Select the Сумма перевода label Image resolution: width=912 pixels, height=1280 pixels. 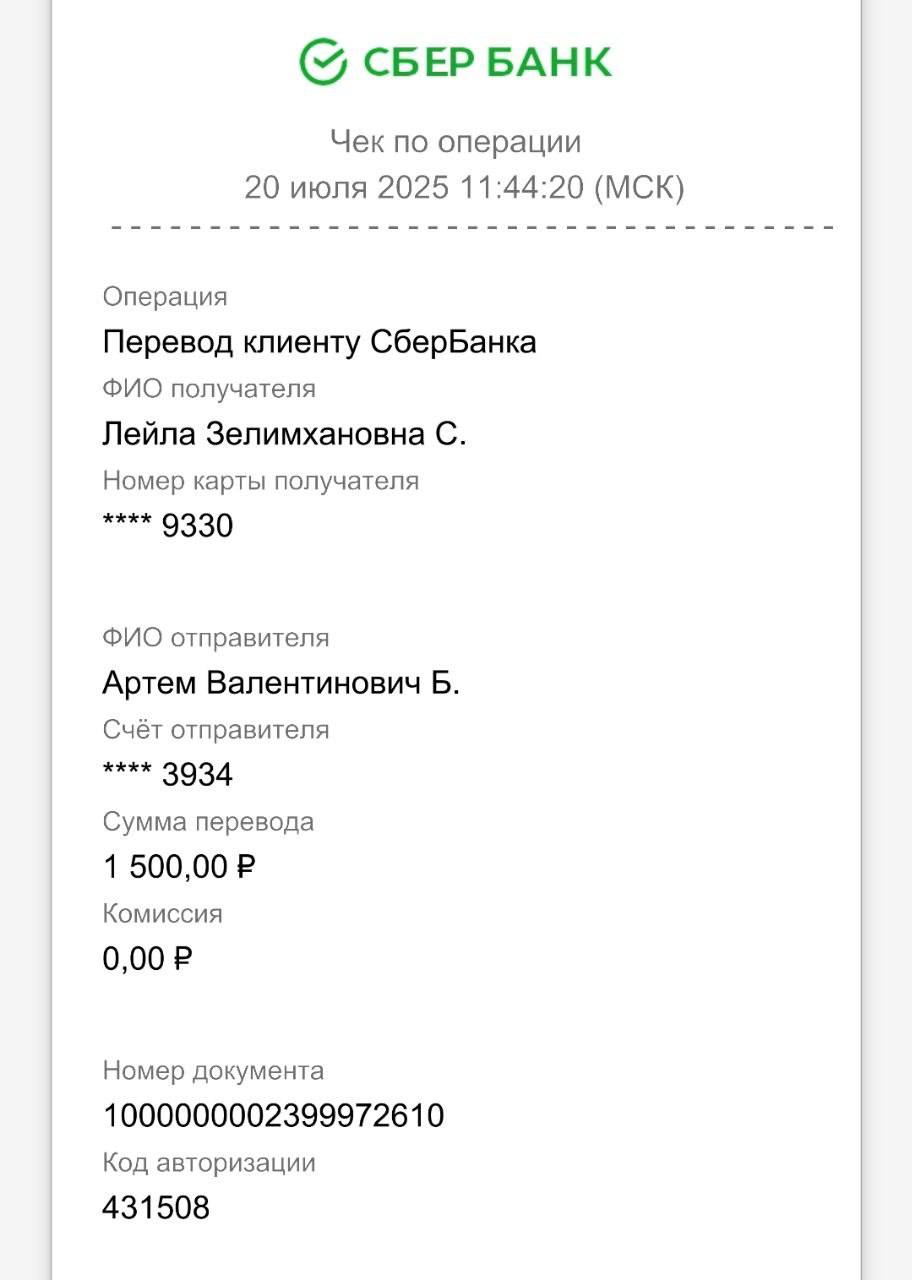[208, 823]
